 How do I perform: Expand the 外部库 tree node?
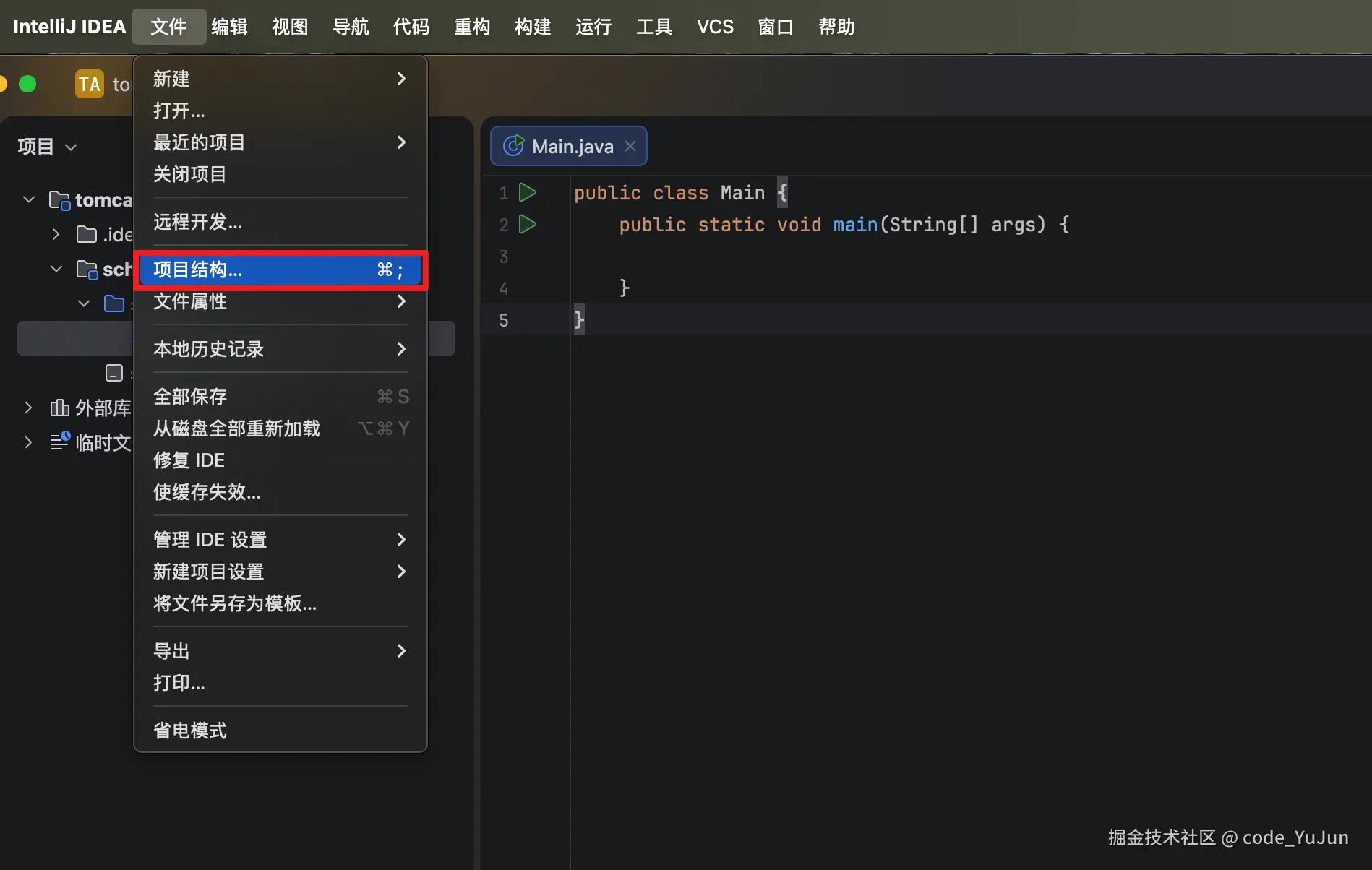tap(28, 408)
